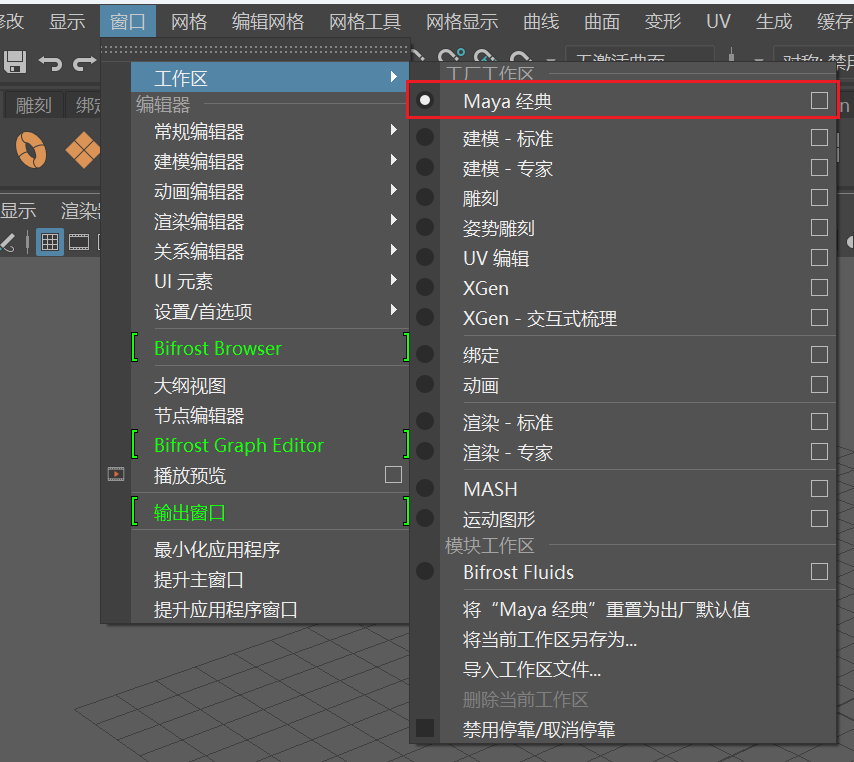Open the viewport 显示 panel menu
The width and height of the screenshot is (854, 762).
tap(19, 210)
